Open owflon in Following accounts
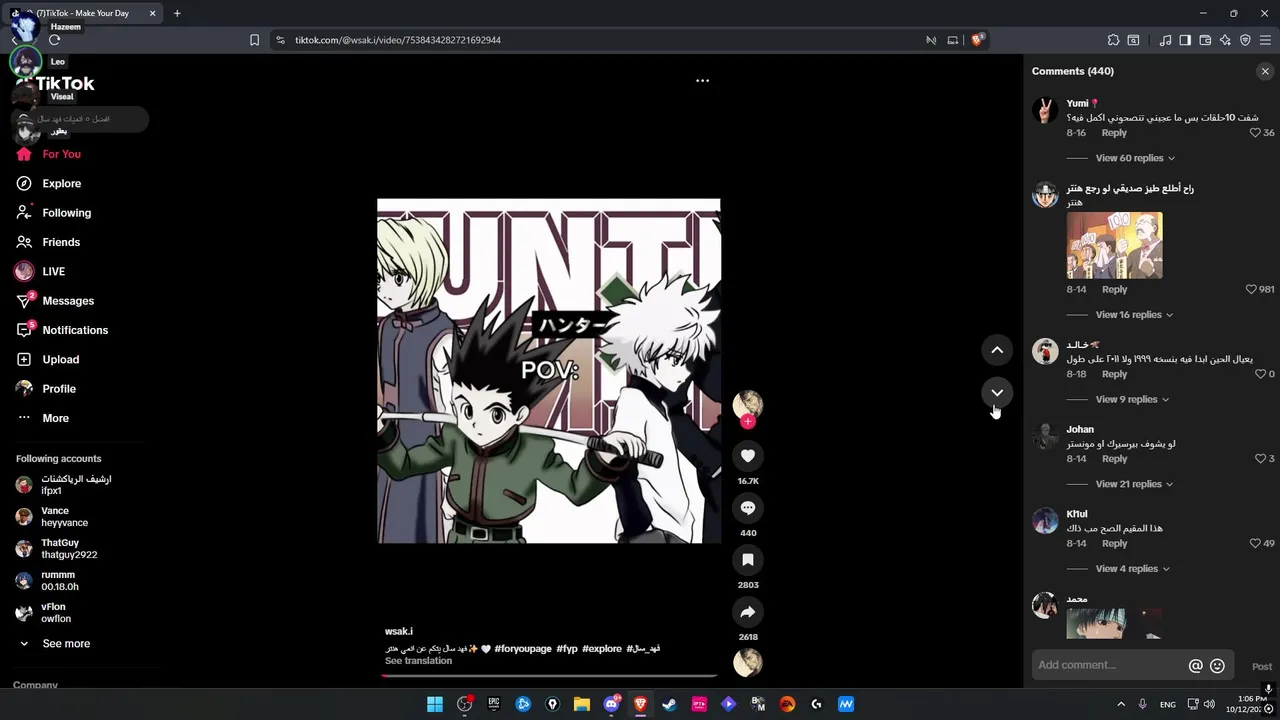1280x720 pixels. 55,613
